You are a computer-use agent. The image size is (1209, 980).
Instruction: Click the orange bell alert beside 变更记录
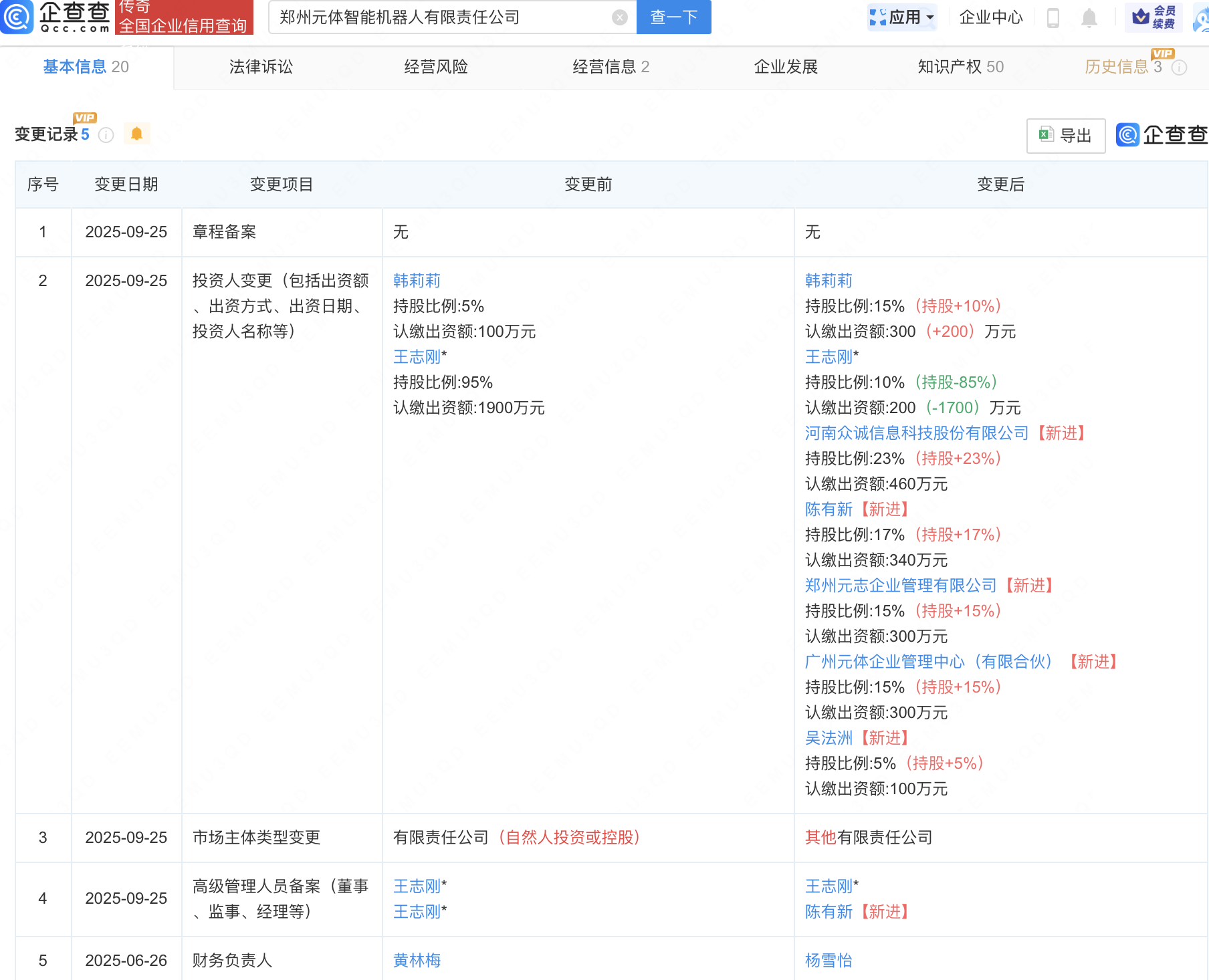click(x=136, y=134)
